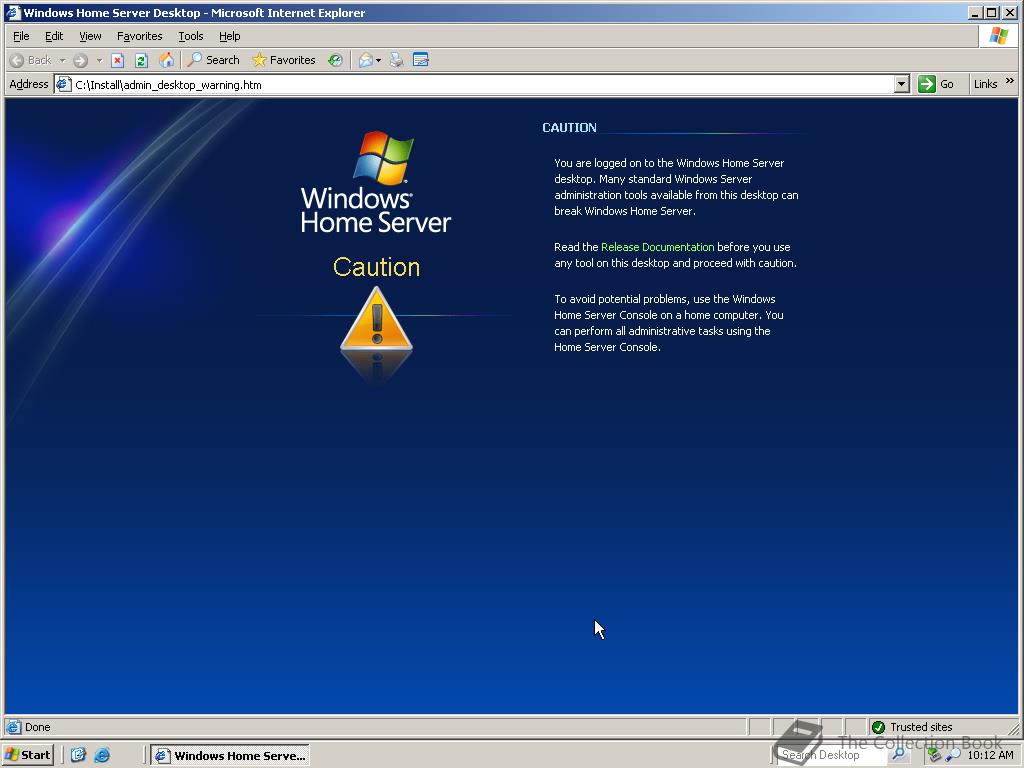Image resolution: width=1024 pixels, height=768 pixels.
Task: Click the Search Desktop input box
Action: [831, 755]
